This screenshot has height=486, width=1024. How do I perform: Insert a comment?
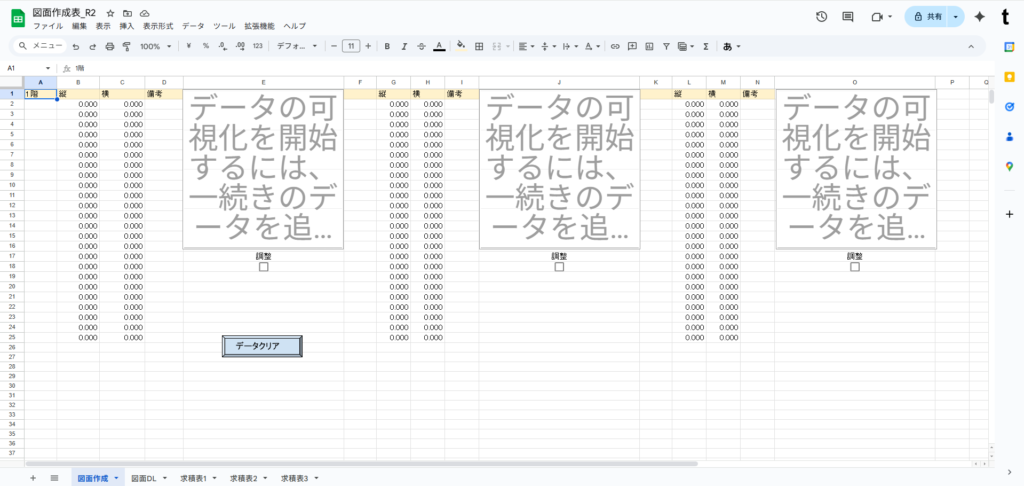[x=632, y=46]
